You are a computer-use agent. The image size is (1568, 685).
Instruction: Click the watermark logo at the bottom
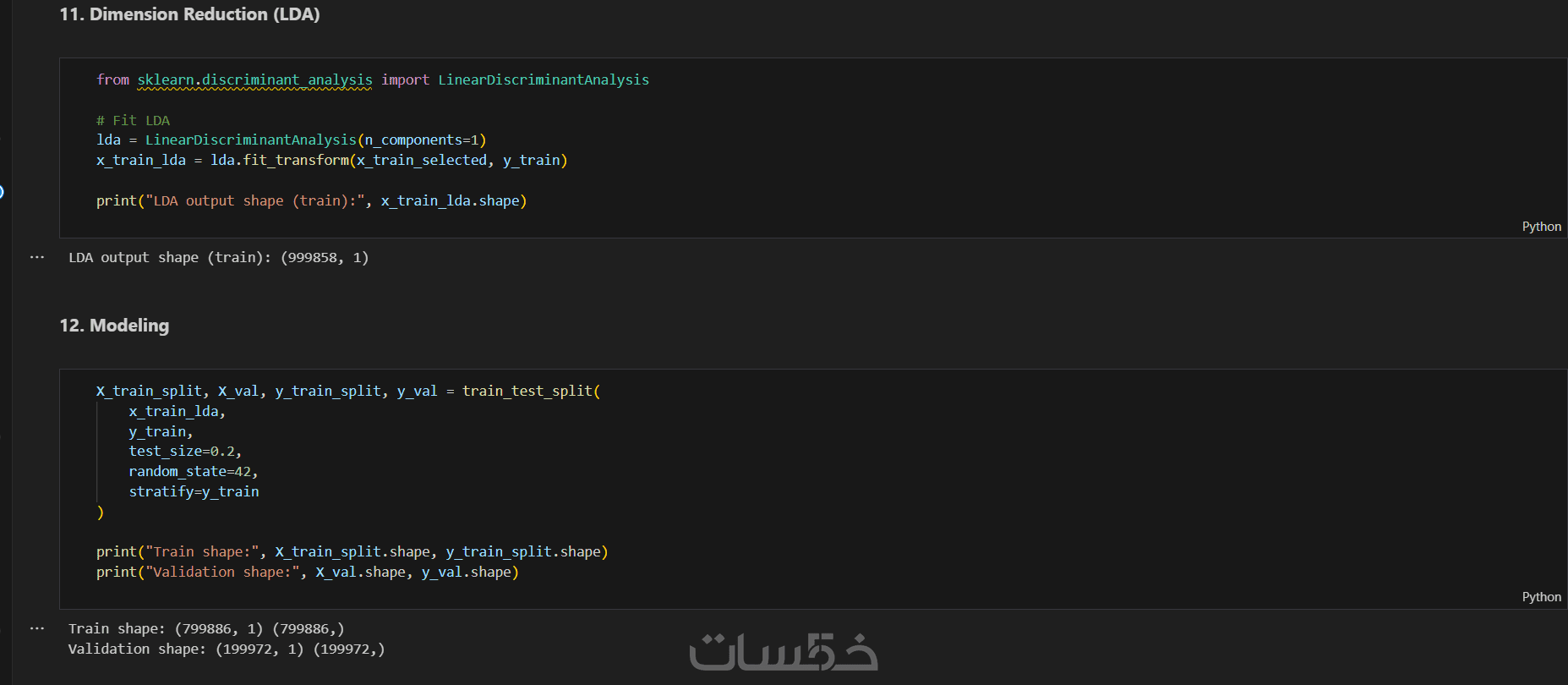(x=783, y=652)
